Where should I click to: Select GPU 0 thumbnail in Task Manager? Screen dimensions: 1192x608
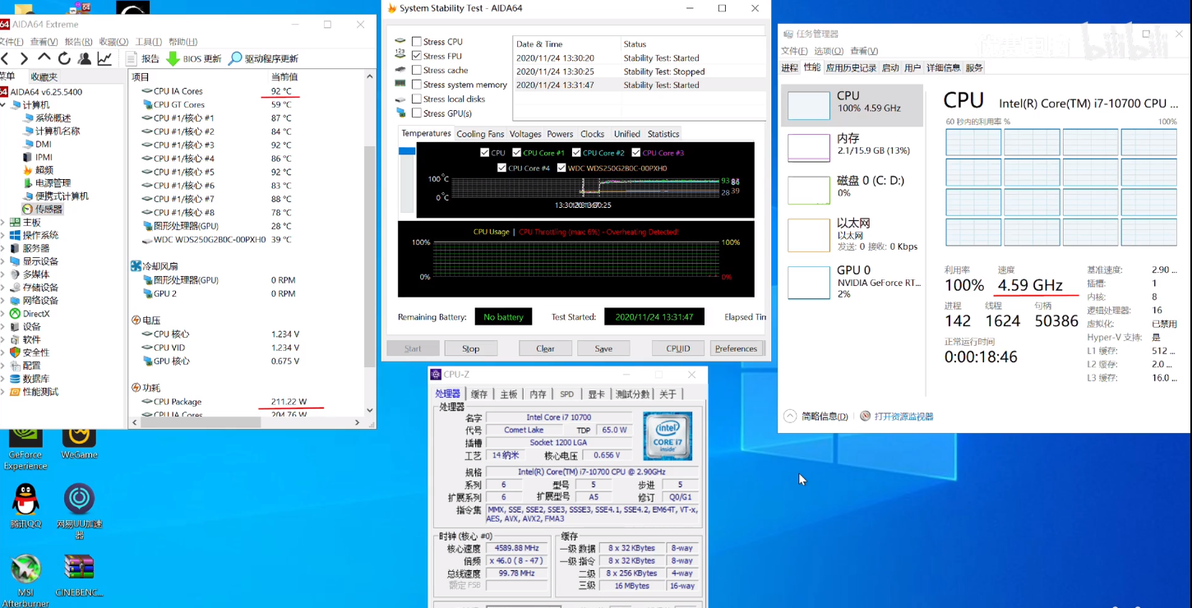tap(809, 282)
